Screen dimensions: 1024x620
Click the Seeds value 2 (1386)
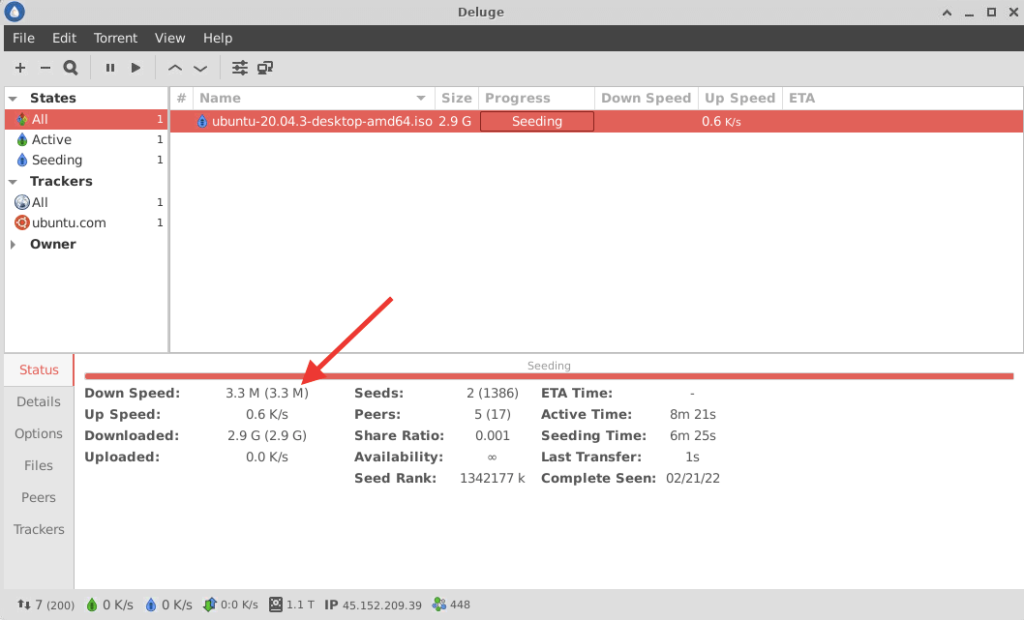point(492,393)
